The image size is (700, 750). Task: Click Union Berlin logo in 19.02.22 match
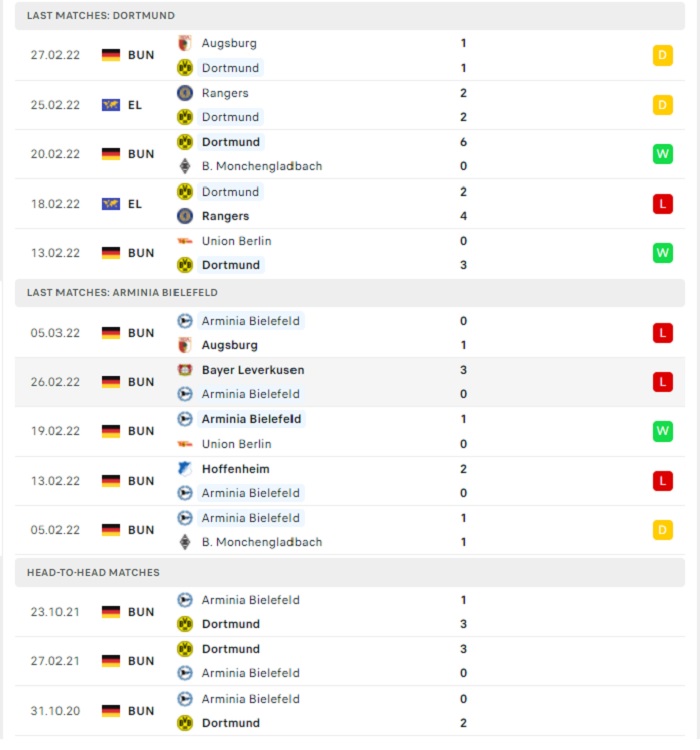[x=185, y=444]
